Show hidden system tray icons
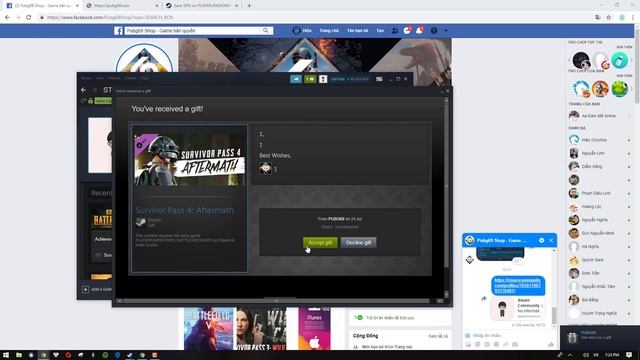The width and height of the screenshot is (640, 360). tap(570, 355)
